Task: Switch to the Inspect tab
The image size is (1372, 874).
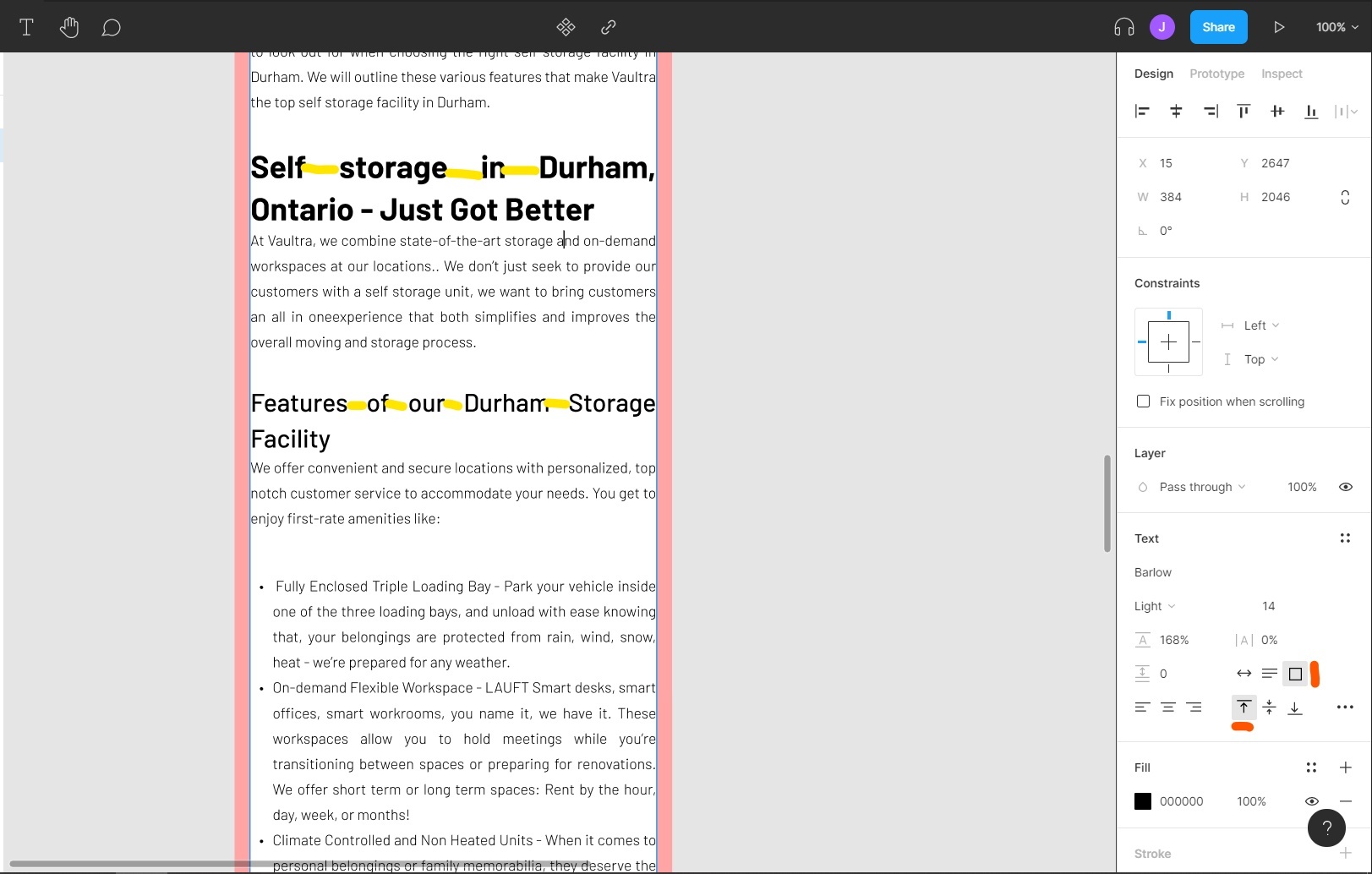Action: (x=1282, y=74)
